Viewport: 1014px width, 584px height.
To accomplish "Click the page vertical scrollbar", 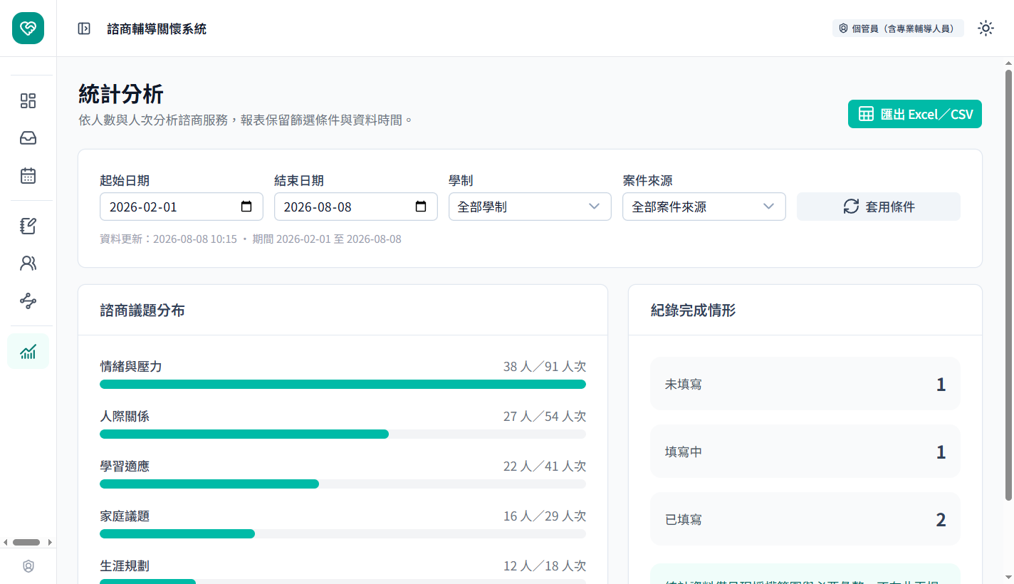I will [1008, 285].
